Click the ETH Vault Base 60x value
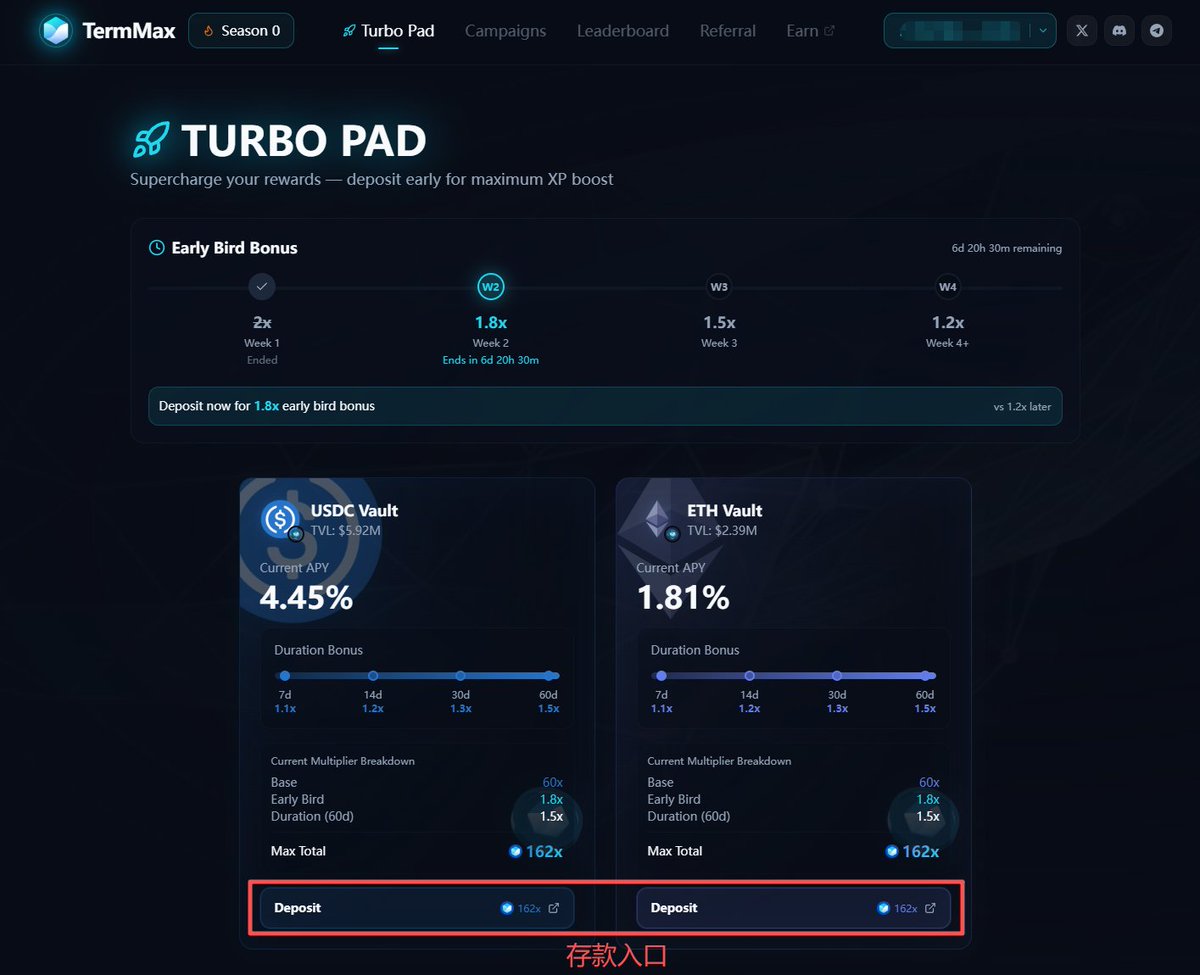1200x975 pixels. pyautogui.click(x=929, y=782)
